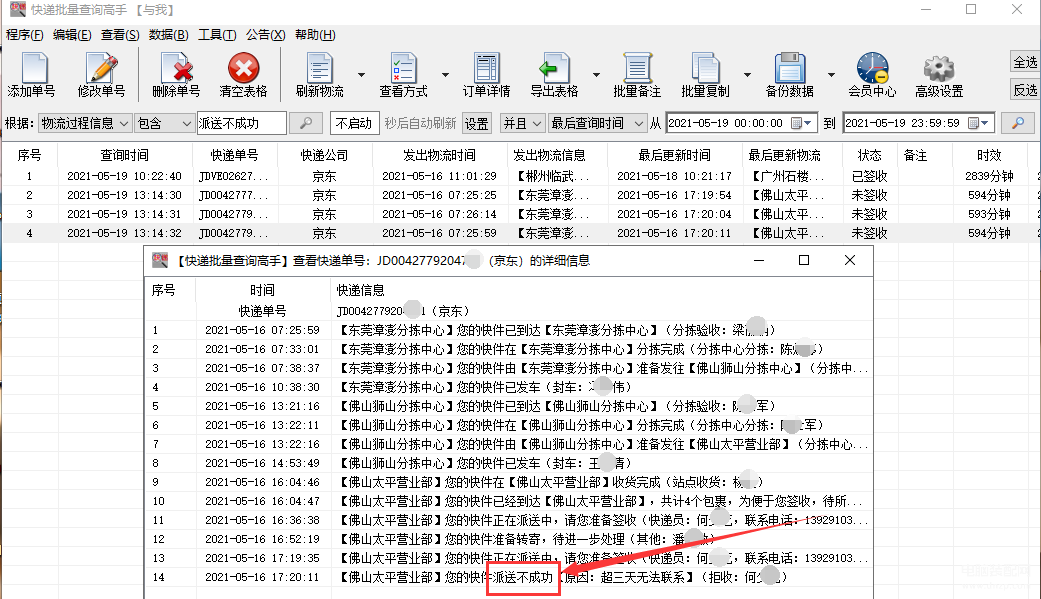Expand the 并且 logic dropdown
Image resolution: width=1041 pixels, height=599 pixels.
click(x=520, y=123)
